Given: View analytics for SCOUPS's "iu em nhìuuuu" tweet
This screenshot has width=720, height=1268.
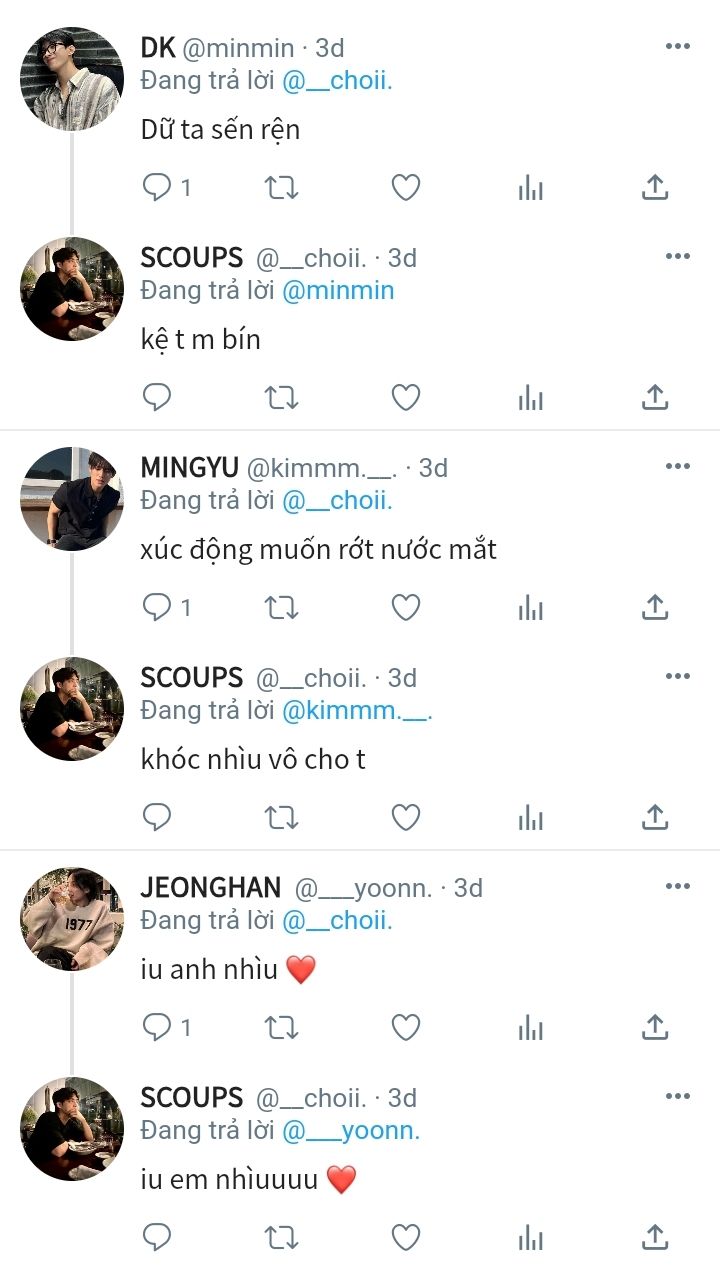Looking at the screenshot, I should click(531, 1237).
